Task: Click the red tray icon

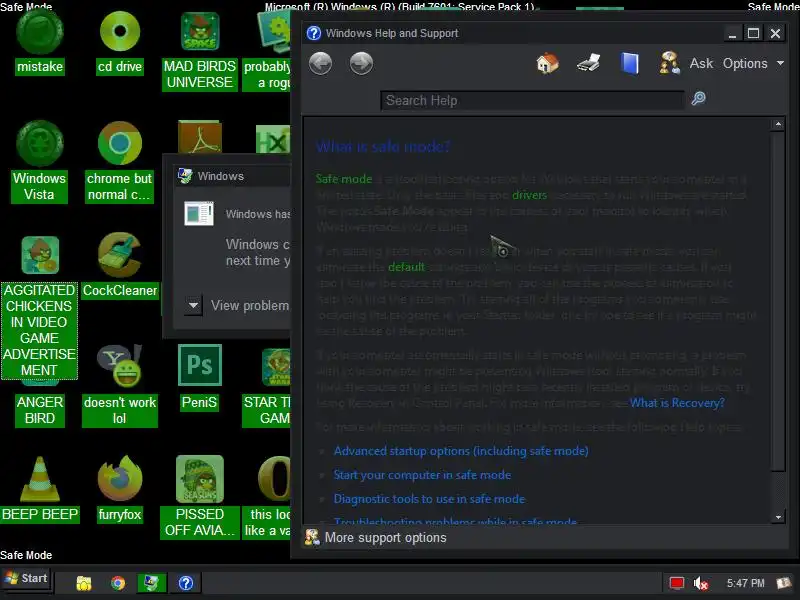Action: pyautogui.click(x=677, y=583)
